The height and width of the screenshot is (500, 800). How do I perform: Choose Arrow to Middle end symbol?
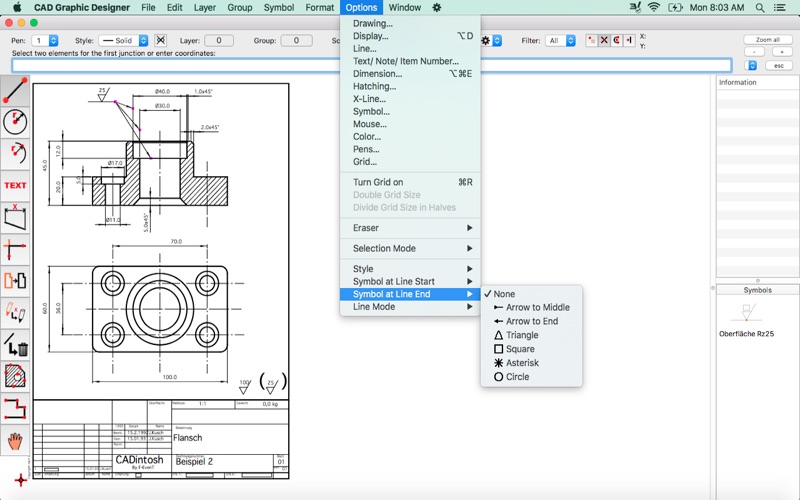pos(531,307)
